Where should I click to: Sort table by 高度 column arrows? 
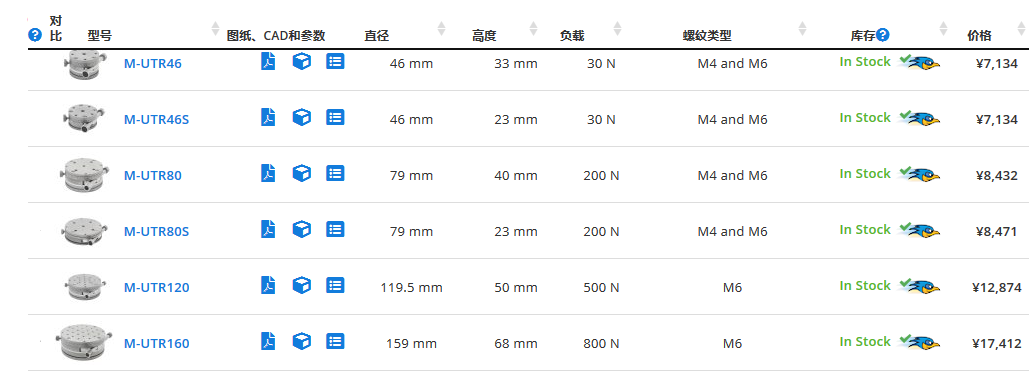[534, 28]
